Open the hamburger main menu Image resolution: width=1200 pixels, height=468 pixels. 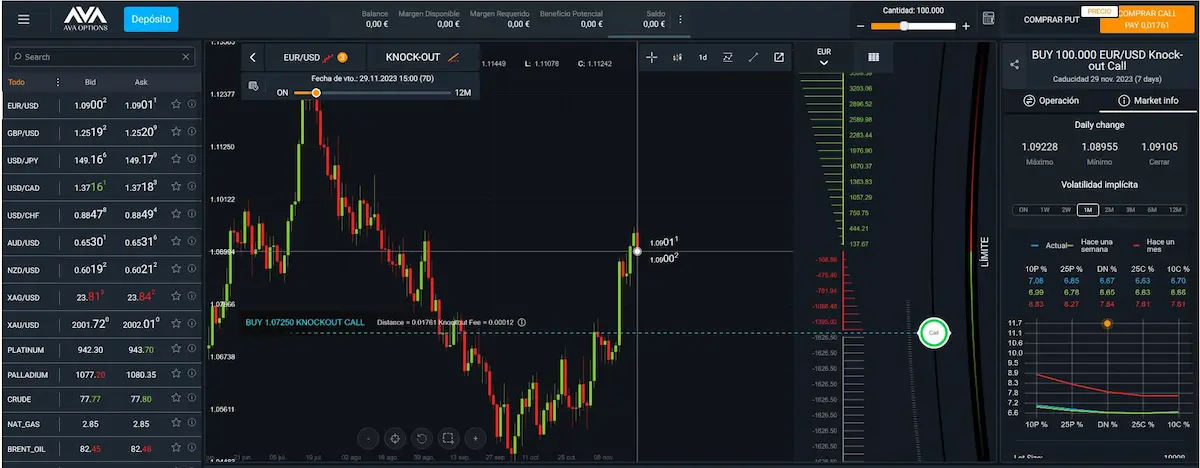[24, 19]
